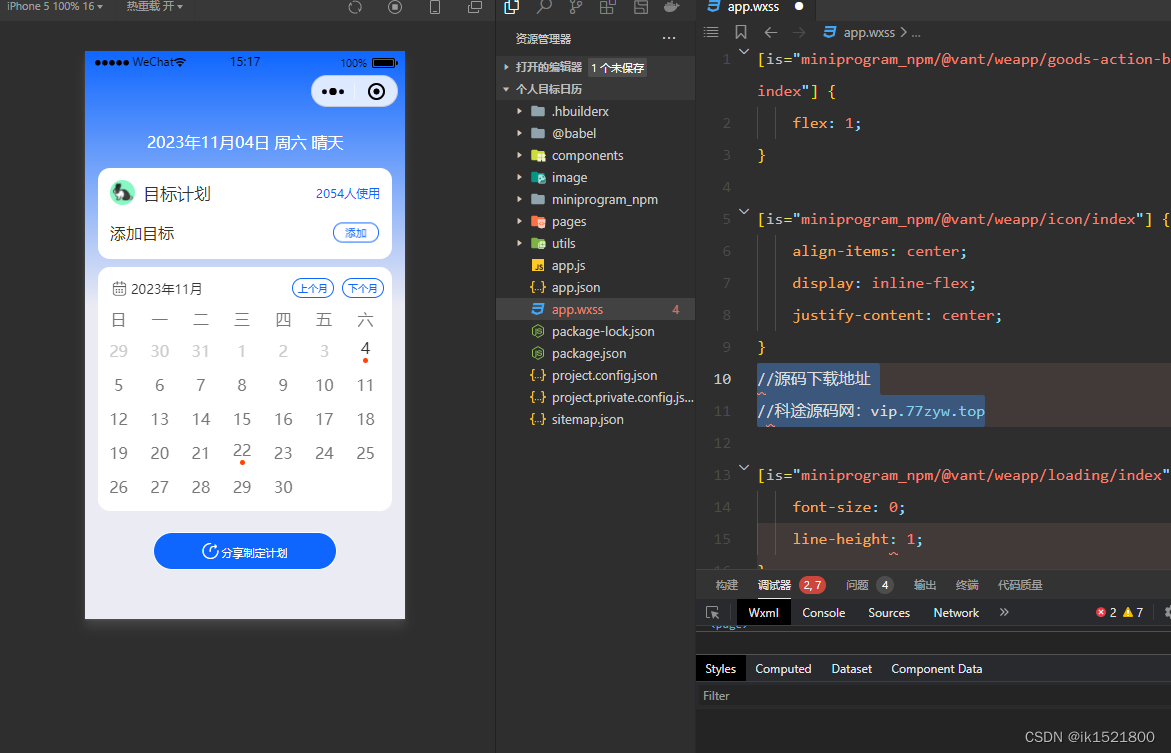1171x753 pixels.
Task: Click the 下个月 next month button
Action: [x=363, y=288]
